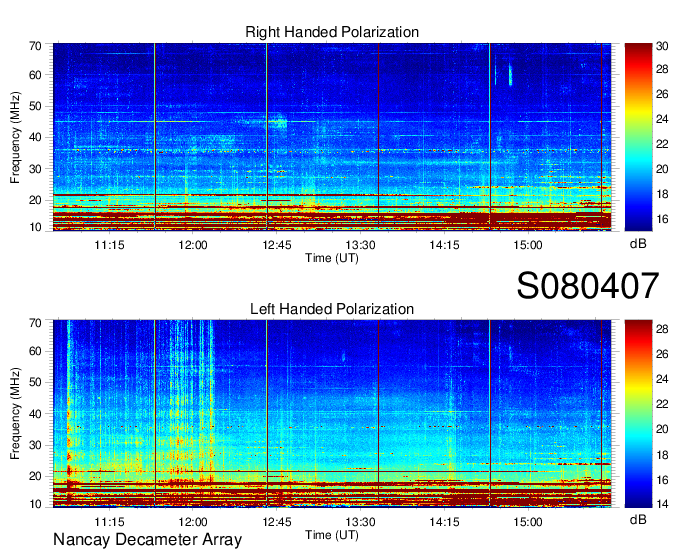The height and width of the screenshot is (552, 680).
Task: Click the narrow burst near 60 MHz before 15:00 in right-handed plot
Action: tap(510, 75)
